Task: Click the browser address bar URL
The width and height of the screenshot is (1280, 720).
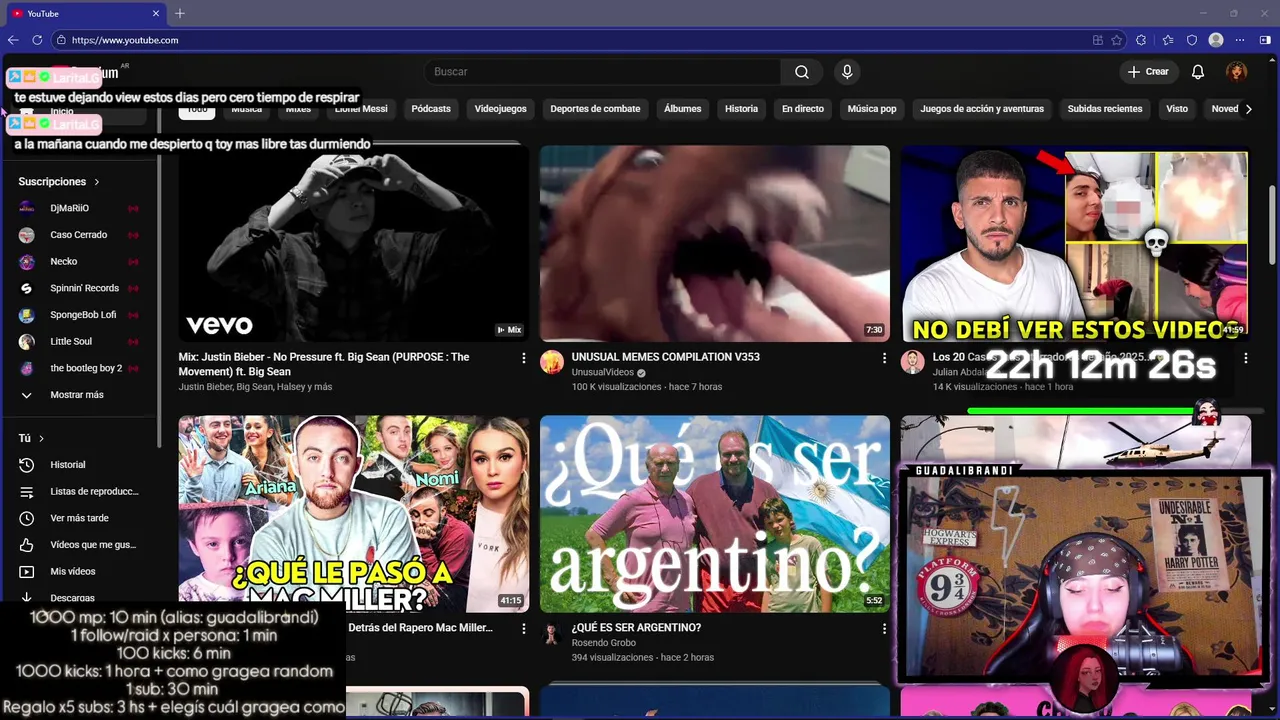Action: 125,40
